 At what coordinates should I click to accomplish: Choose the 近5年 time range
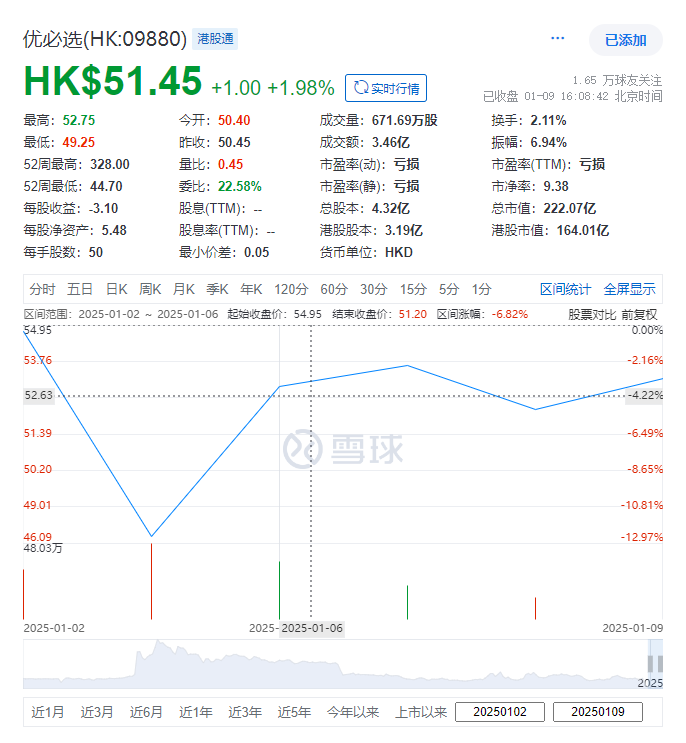(294, 712)
